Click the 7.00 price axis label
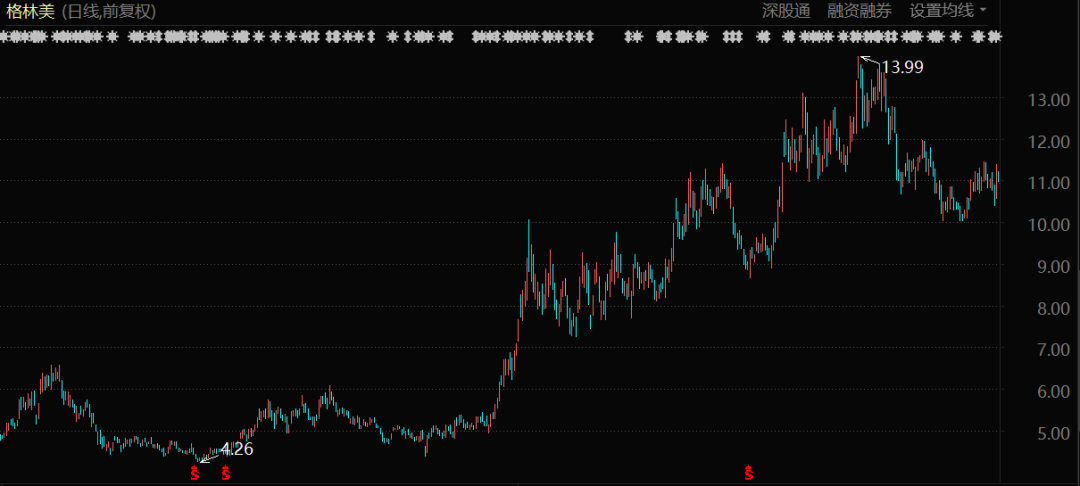Image resolution: width=1080 pixels, height=486 pixels. (1052, 350)
